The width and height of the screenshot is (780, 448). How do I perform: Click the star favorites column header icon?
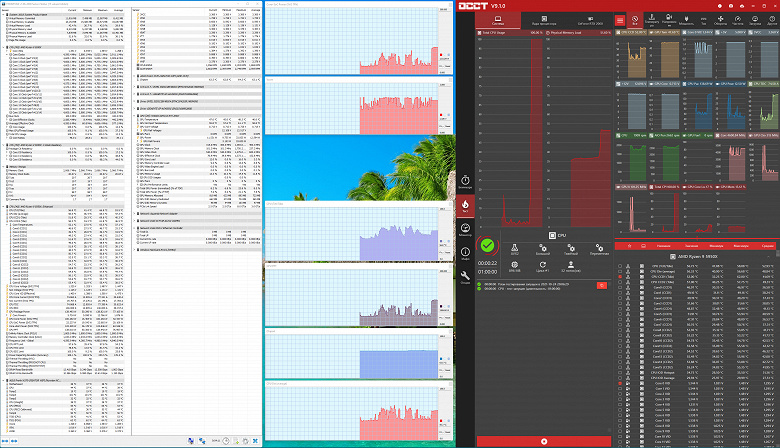click(x=629, y=246)
